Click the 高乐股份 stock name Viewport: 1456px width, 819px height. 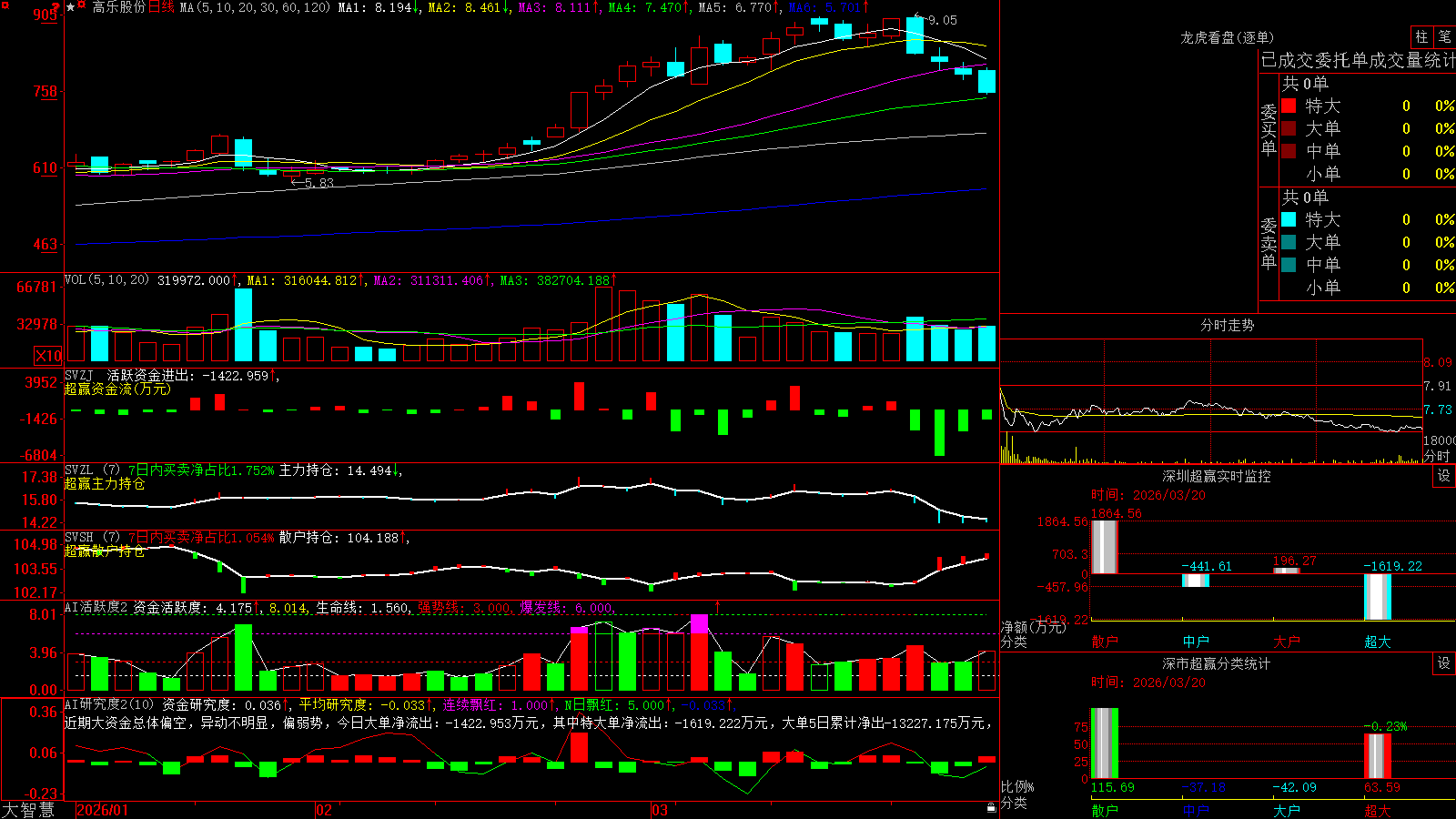point(119,7)
